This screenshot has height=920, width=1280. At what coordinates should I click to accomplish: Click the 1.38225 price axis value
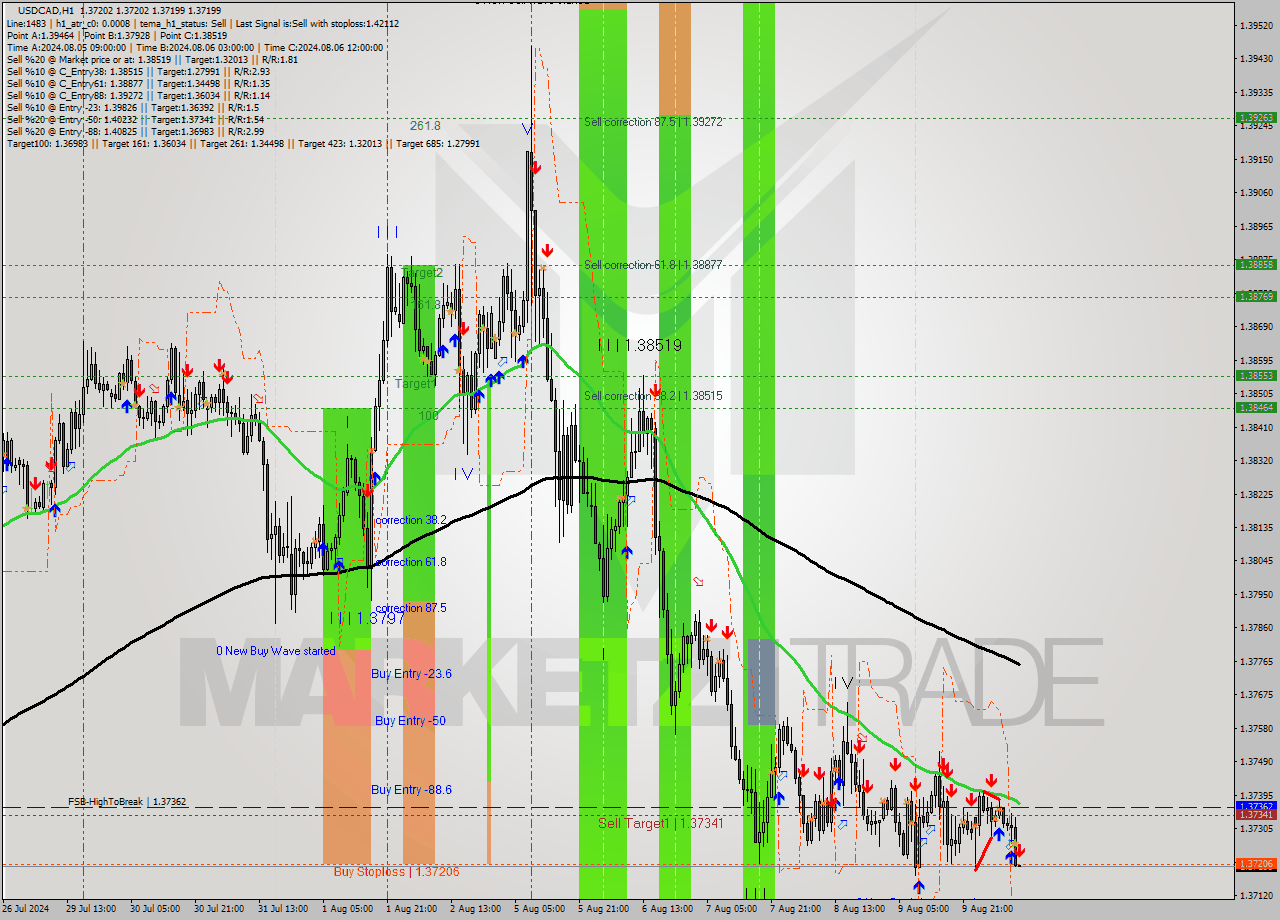(x=1255, y=494)
